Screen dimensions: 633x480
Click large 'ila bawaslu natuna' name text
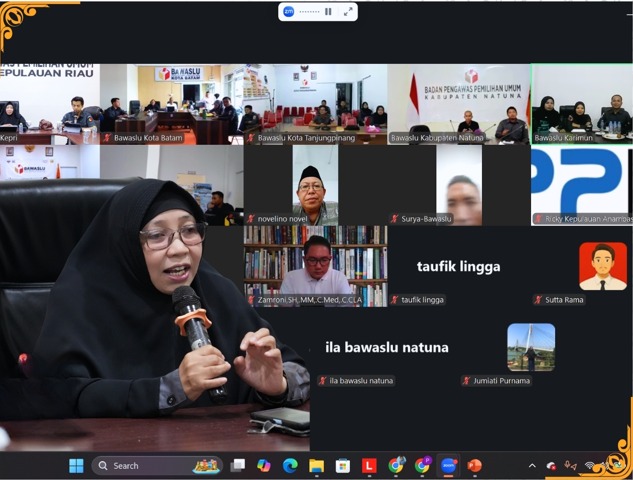pyautogui.click(x=387, y=348)
